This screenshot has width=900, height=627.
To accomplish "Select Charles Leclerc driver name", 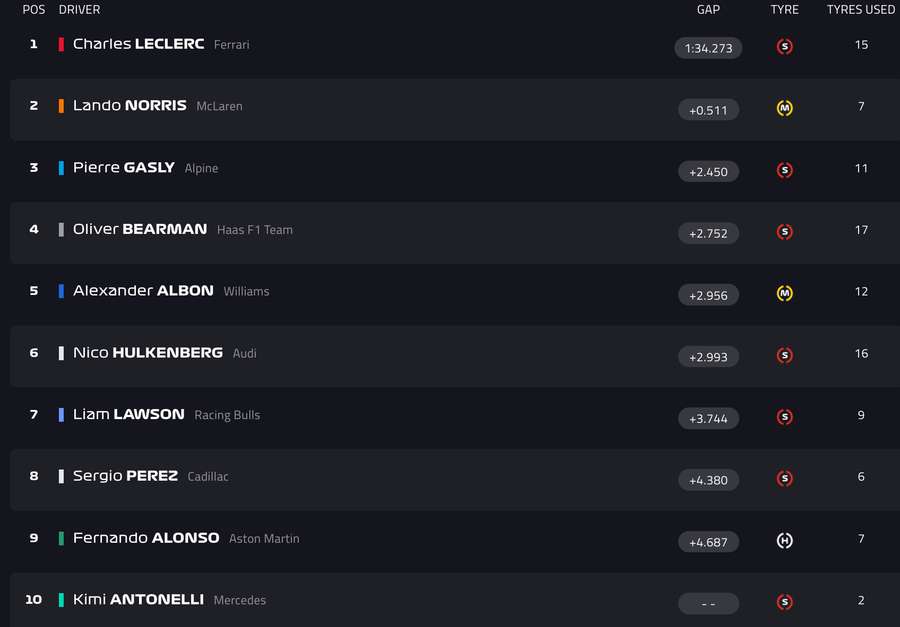I will 138,45.
